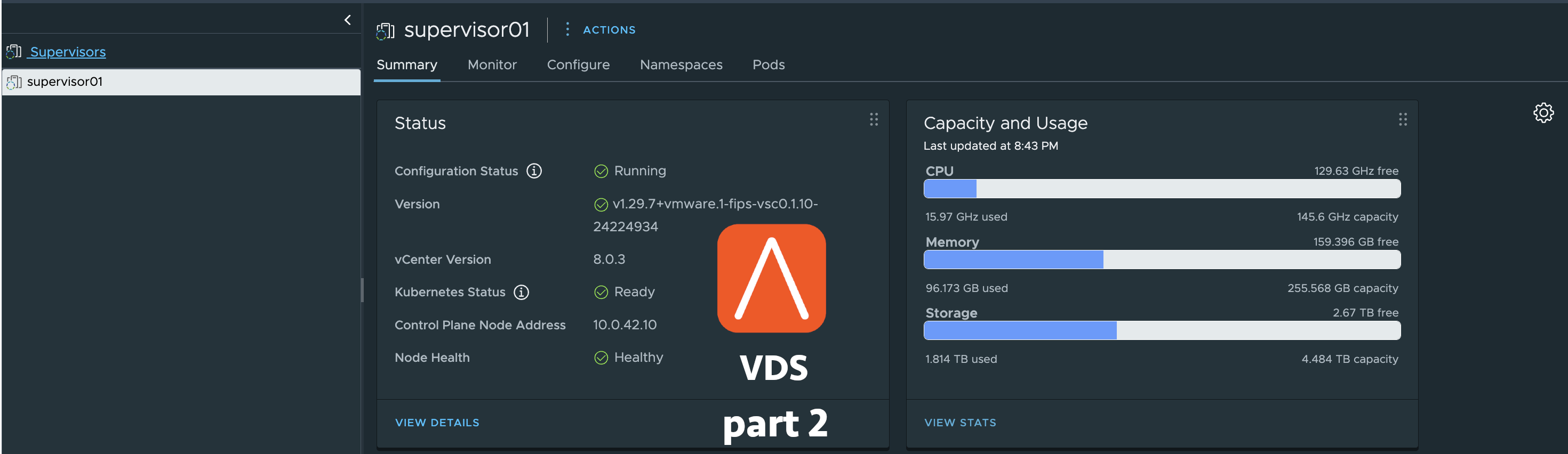Click the Healthy status check icon
This screenshot has height=454, width=1568.
[x=601, y=358]
